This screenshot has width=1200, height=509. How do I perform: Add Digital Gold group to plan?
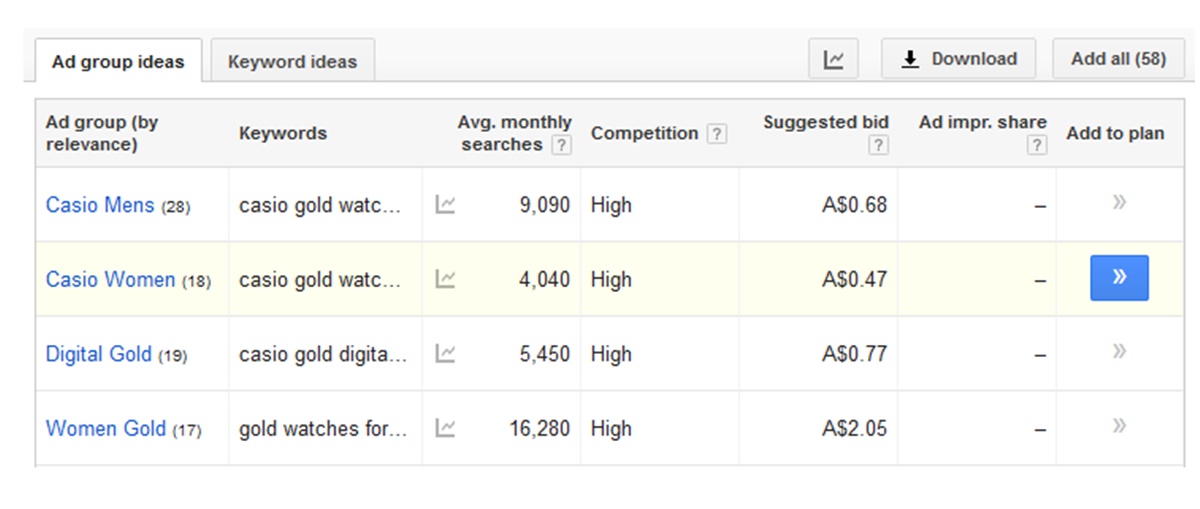tap(1119, 351)
